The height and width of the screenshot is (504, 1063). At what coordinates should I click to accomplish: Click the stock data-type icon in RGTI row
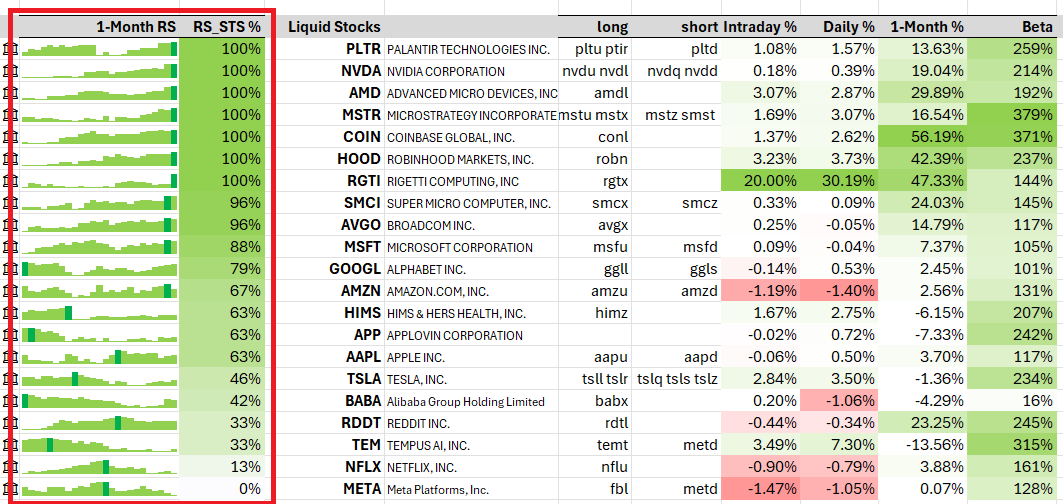tap(10, 181)
